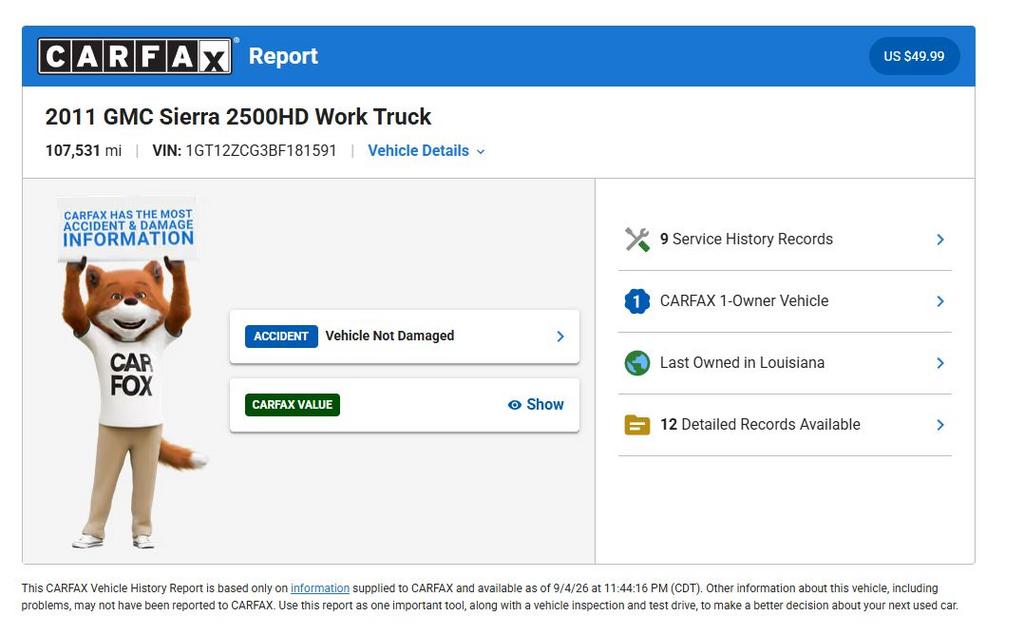Click the 'Report' header text
Viewport: 1024px width, 635px height.
point(283,56)
